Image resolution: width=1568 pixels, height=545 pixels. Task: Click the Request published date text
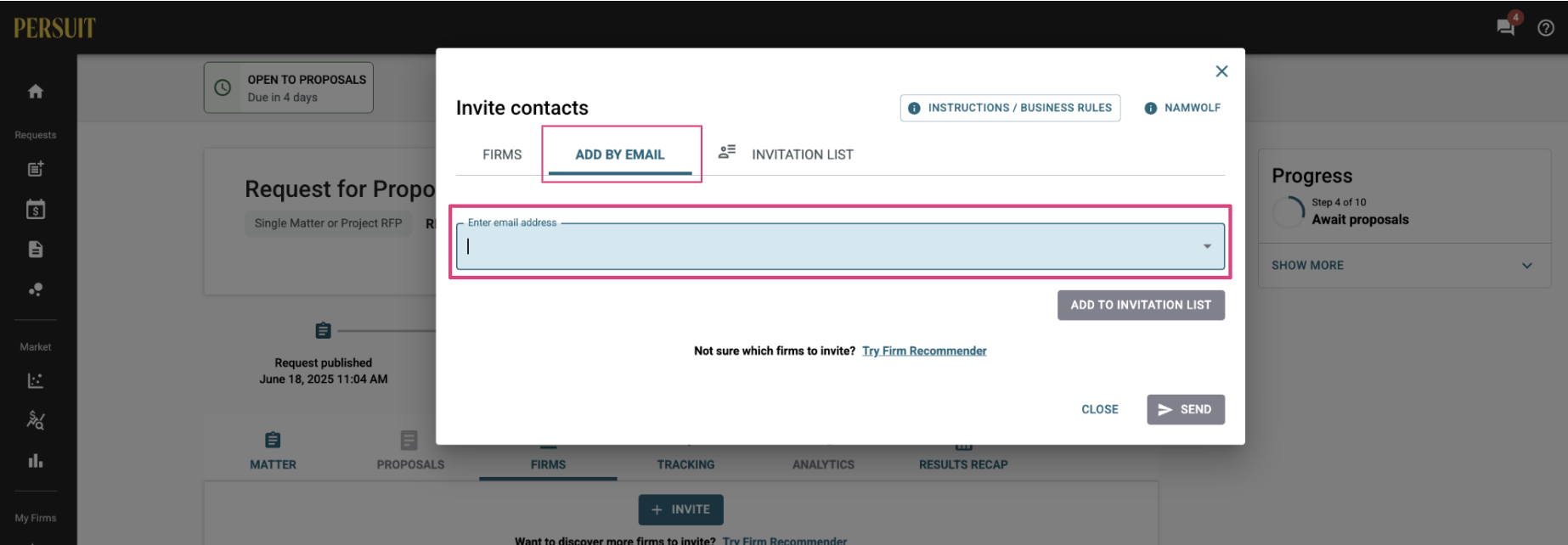[324, 379]
